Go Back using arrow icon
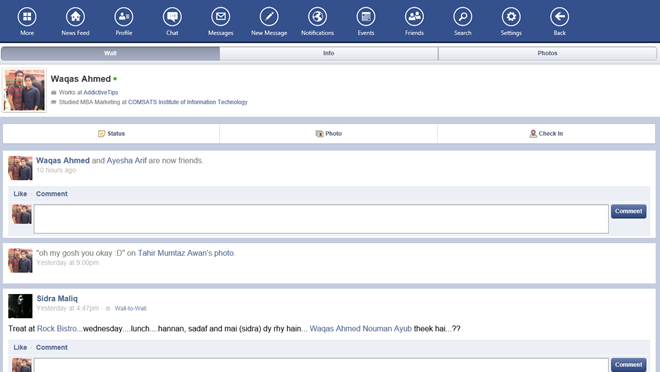The height and width of the screenshot is (372, 660). (x=559, y=17)
